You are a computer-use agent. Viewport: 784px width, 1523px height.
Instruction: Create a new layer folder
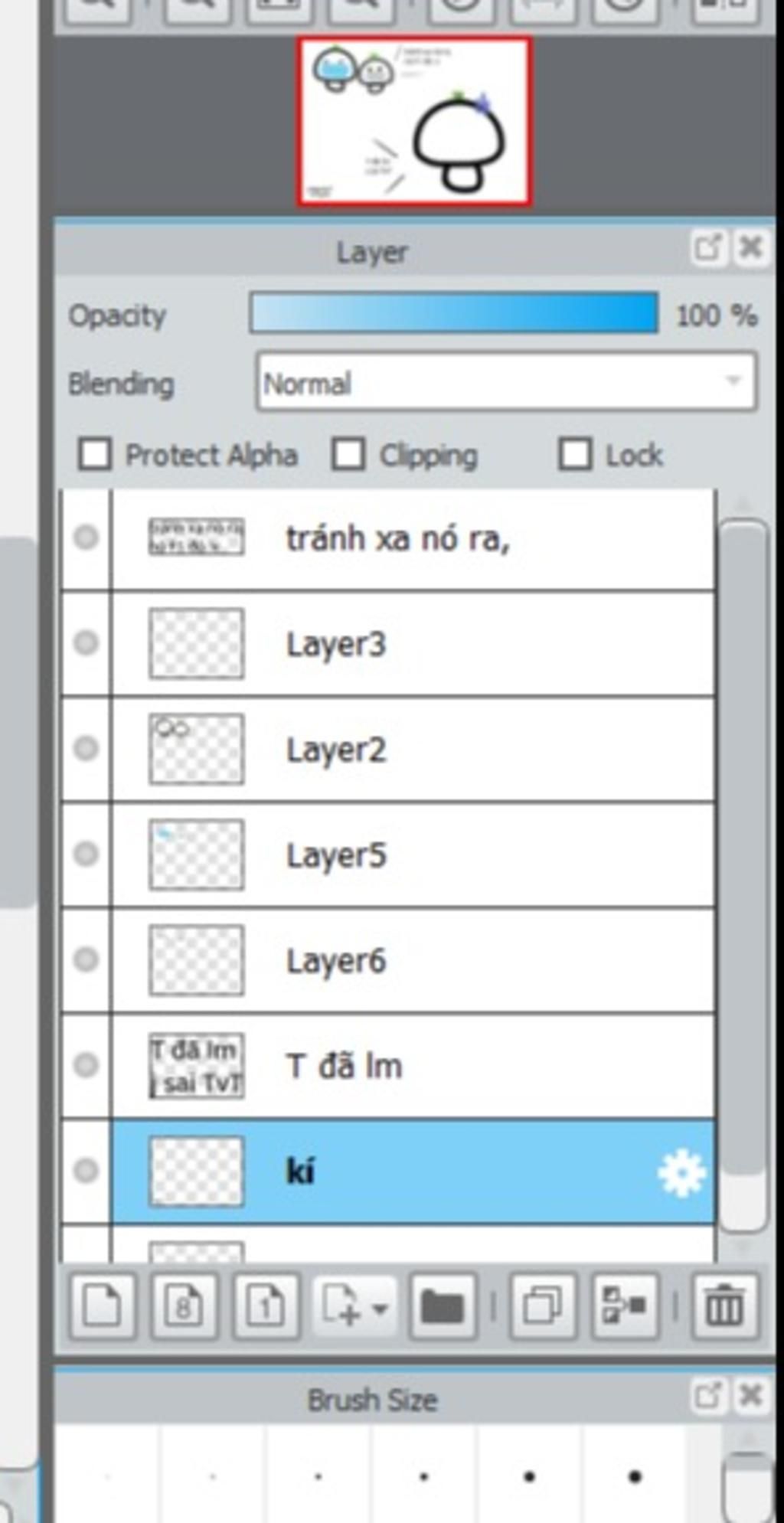pyautogui.click(x=443, y=1306)
